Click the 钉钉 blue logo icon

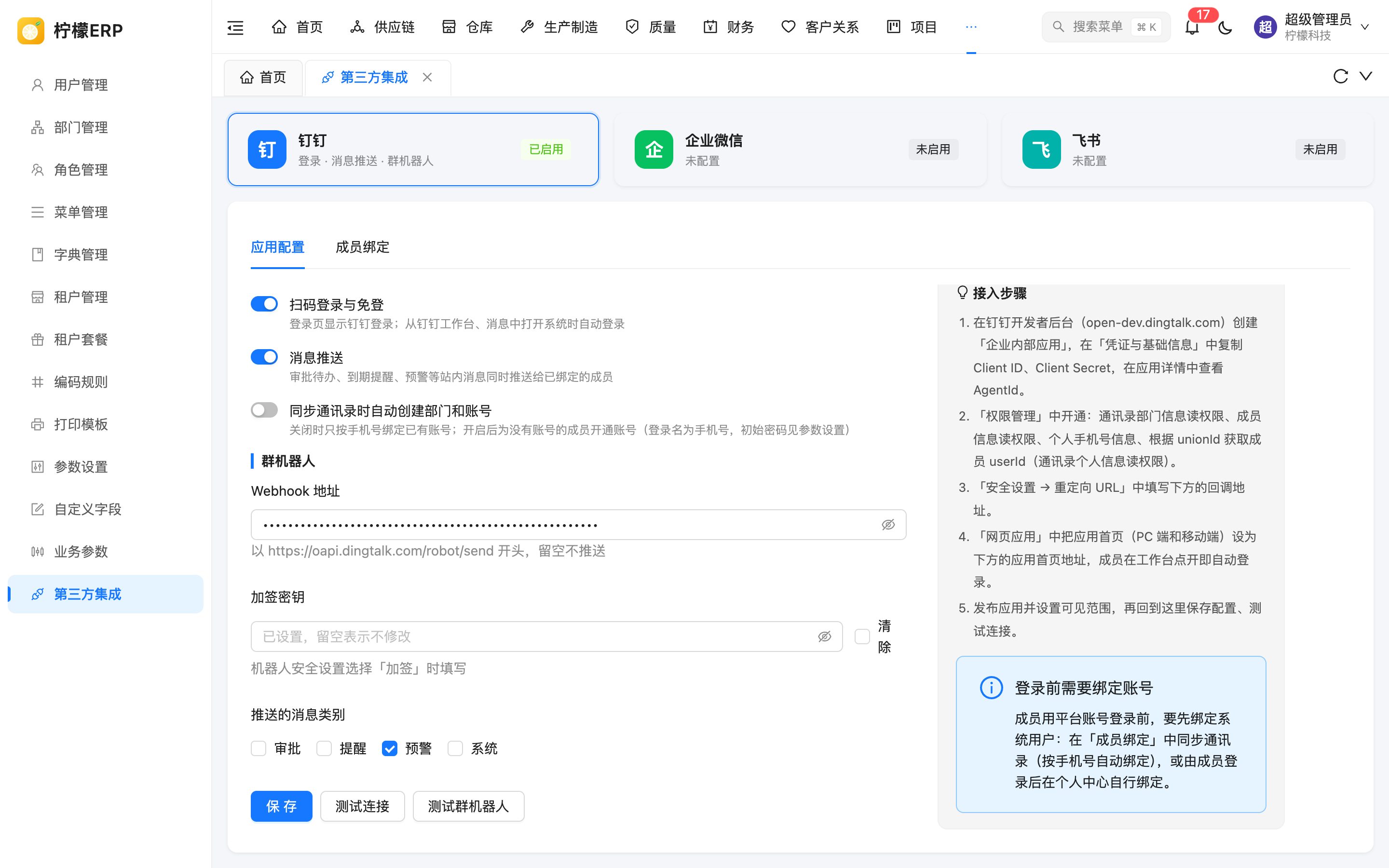tap(267, 149)
